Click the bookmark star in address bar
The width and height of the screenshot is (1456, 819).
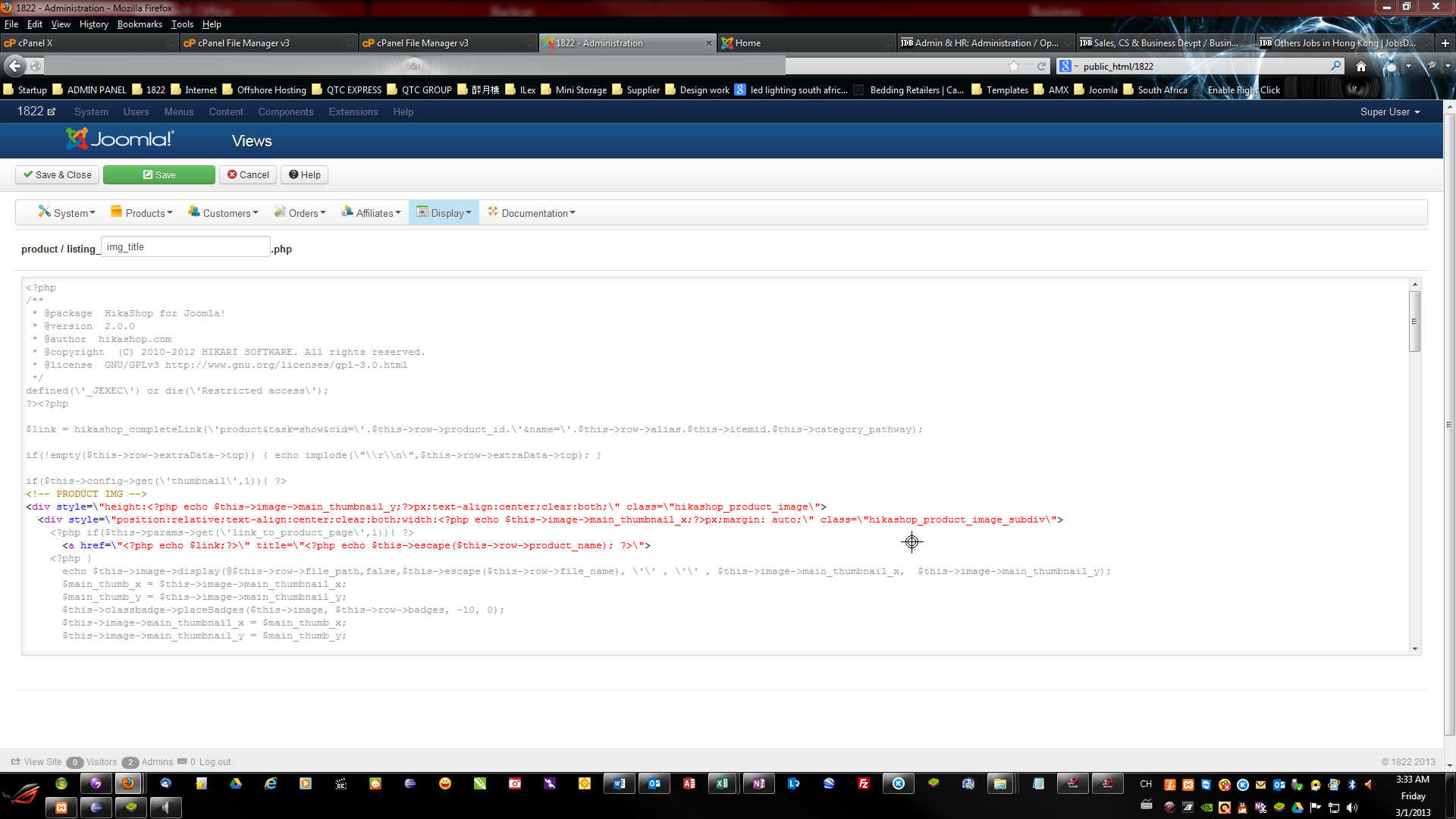click(1014, 67)
